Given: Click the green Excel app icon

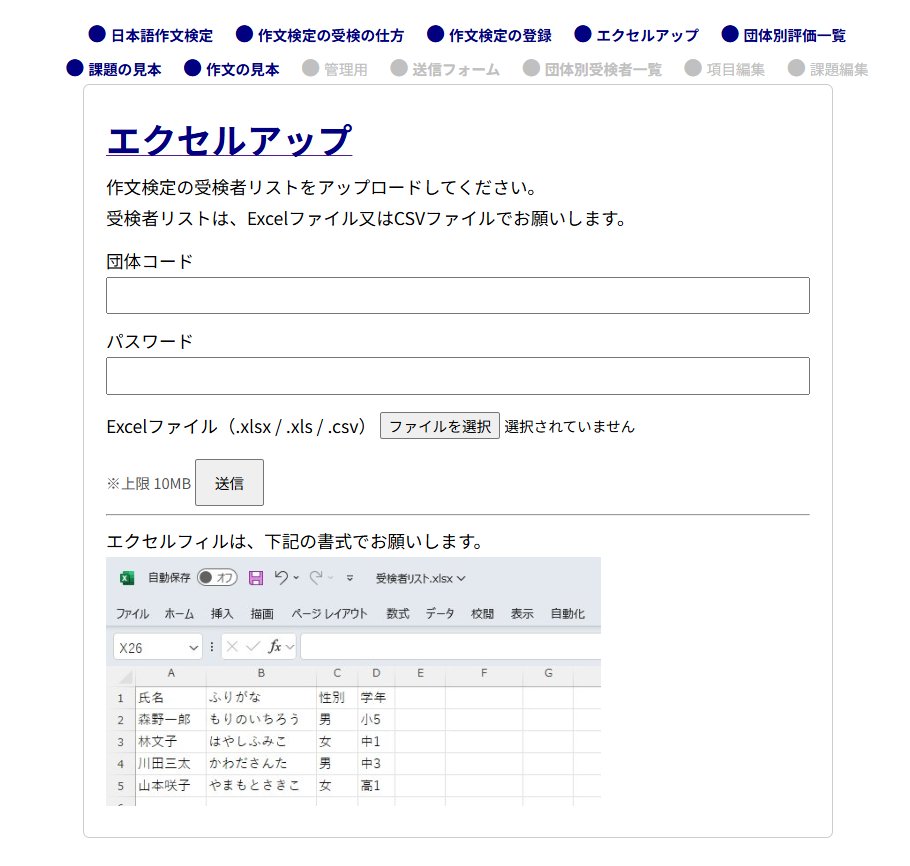Looking at the screenshot, I should pos(127,578).
